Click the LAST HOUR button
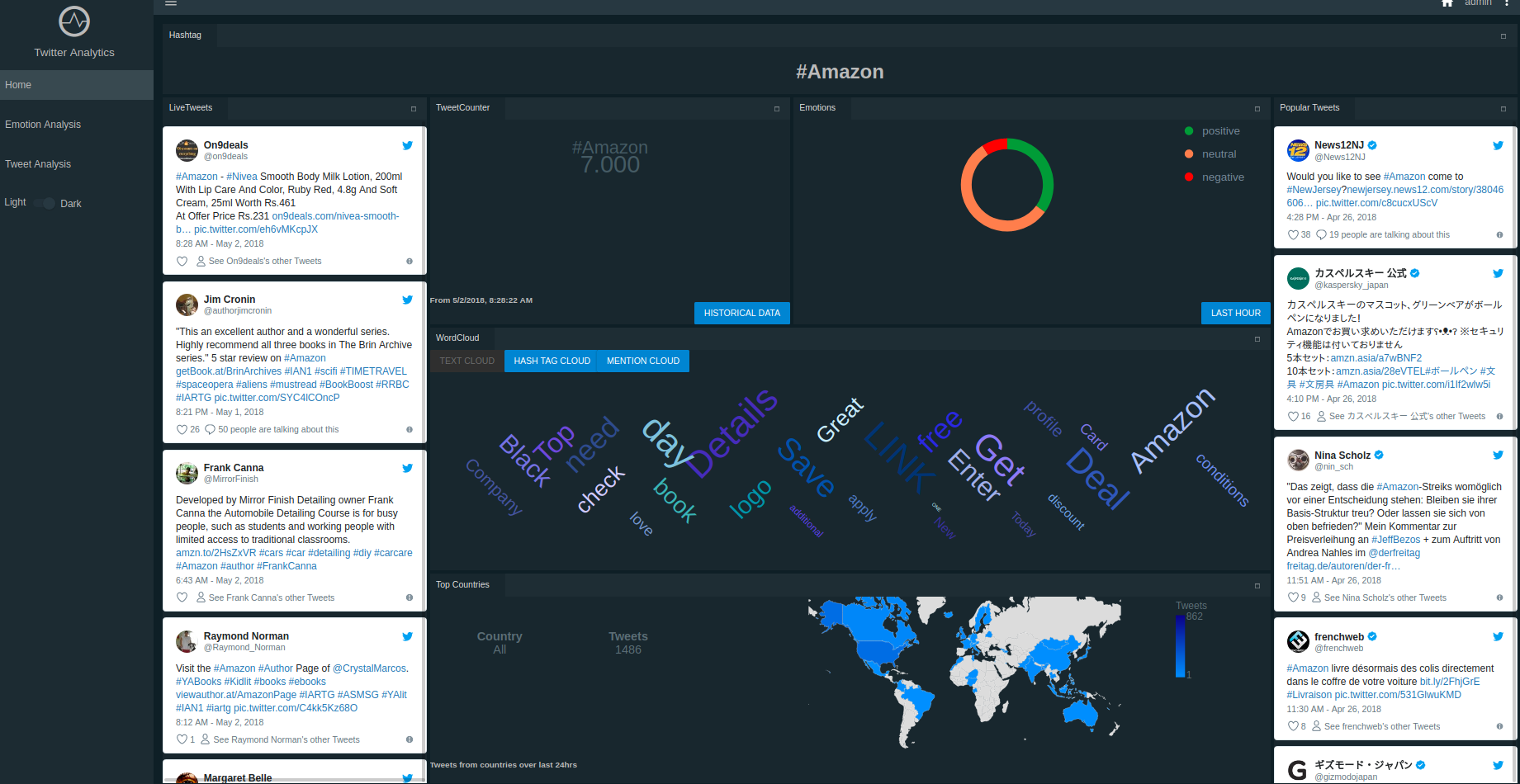Image resolution: width=1520 pixels, height=784 pixels. 1236,313
